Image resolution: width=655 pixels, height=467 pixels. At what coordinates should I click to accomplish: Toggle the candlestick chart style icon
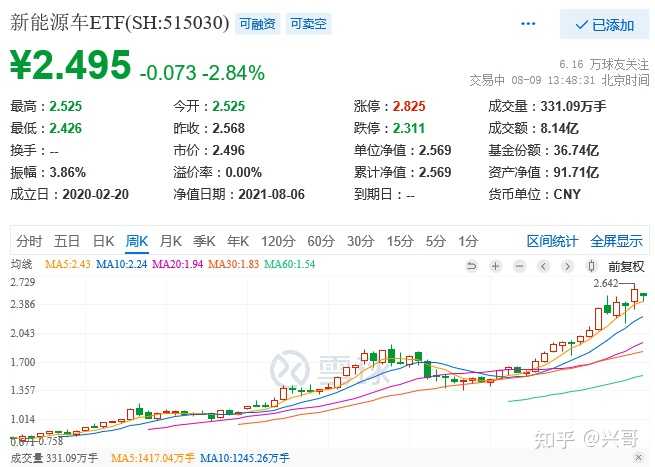coord(591,266)
